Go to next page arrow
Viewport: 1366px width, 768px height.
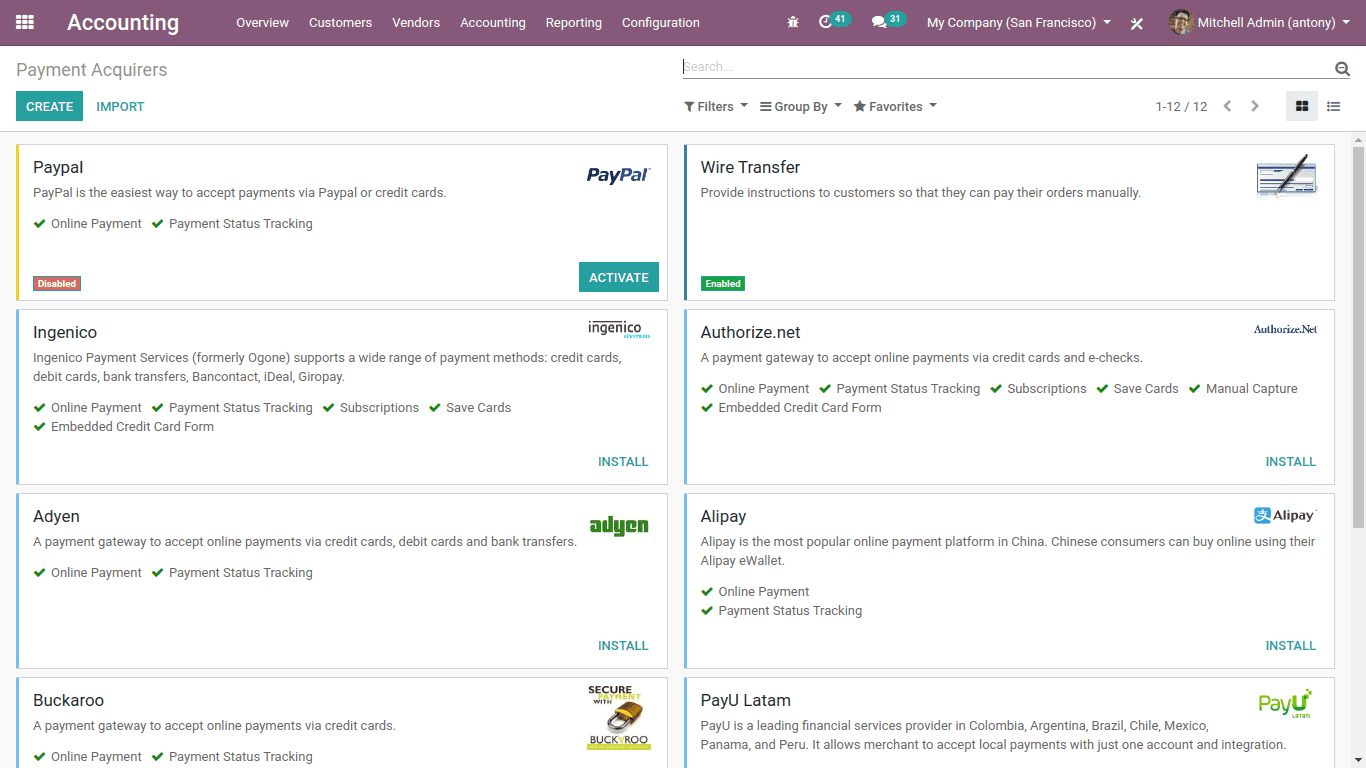coord(1255,106)
